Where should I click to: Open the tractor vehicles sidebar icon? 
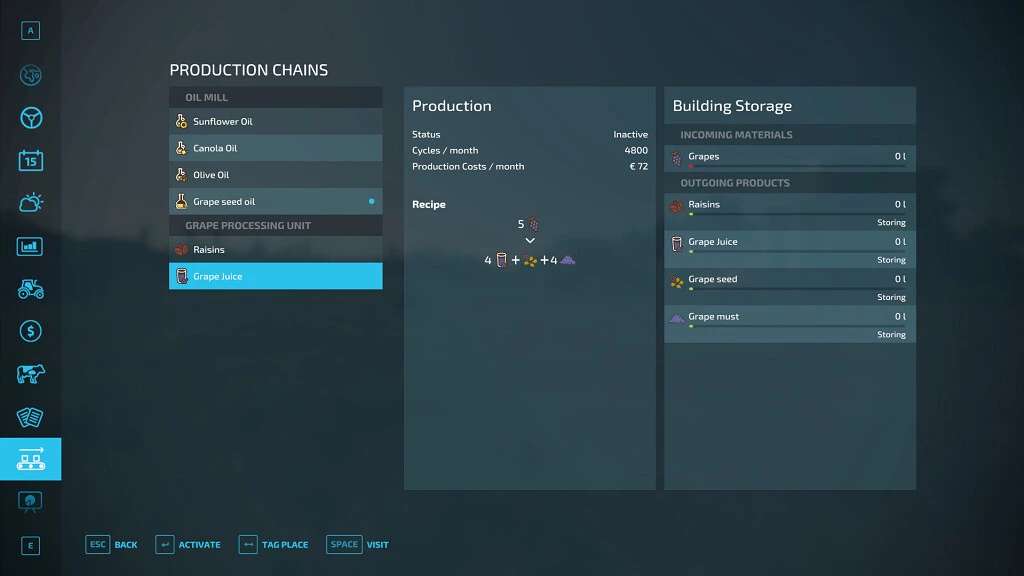[x=30, y=289]
